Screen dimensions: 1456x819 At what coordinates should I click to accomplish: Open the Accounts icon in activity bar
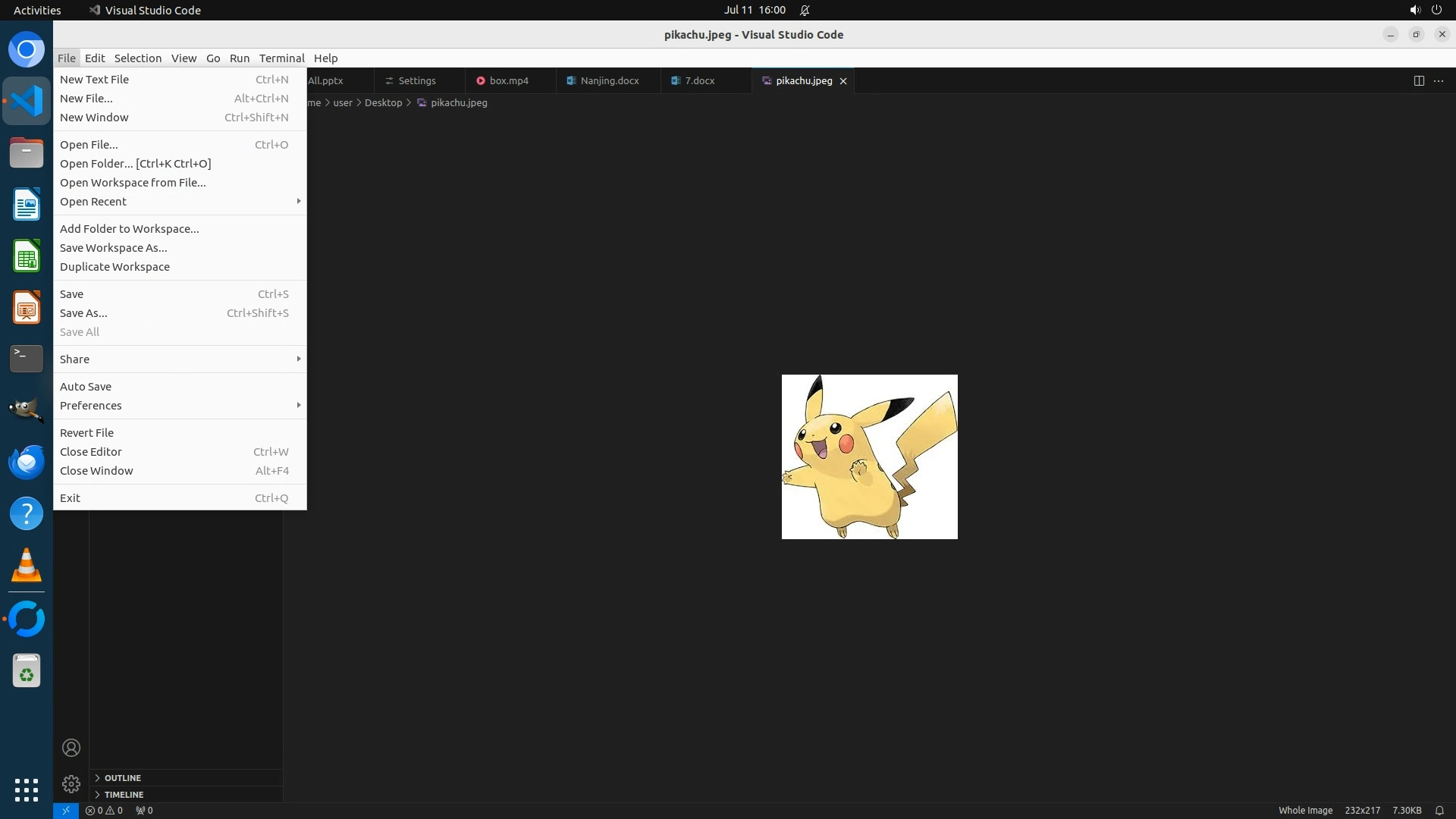71,748
